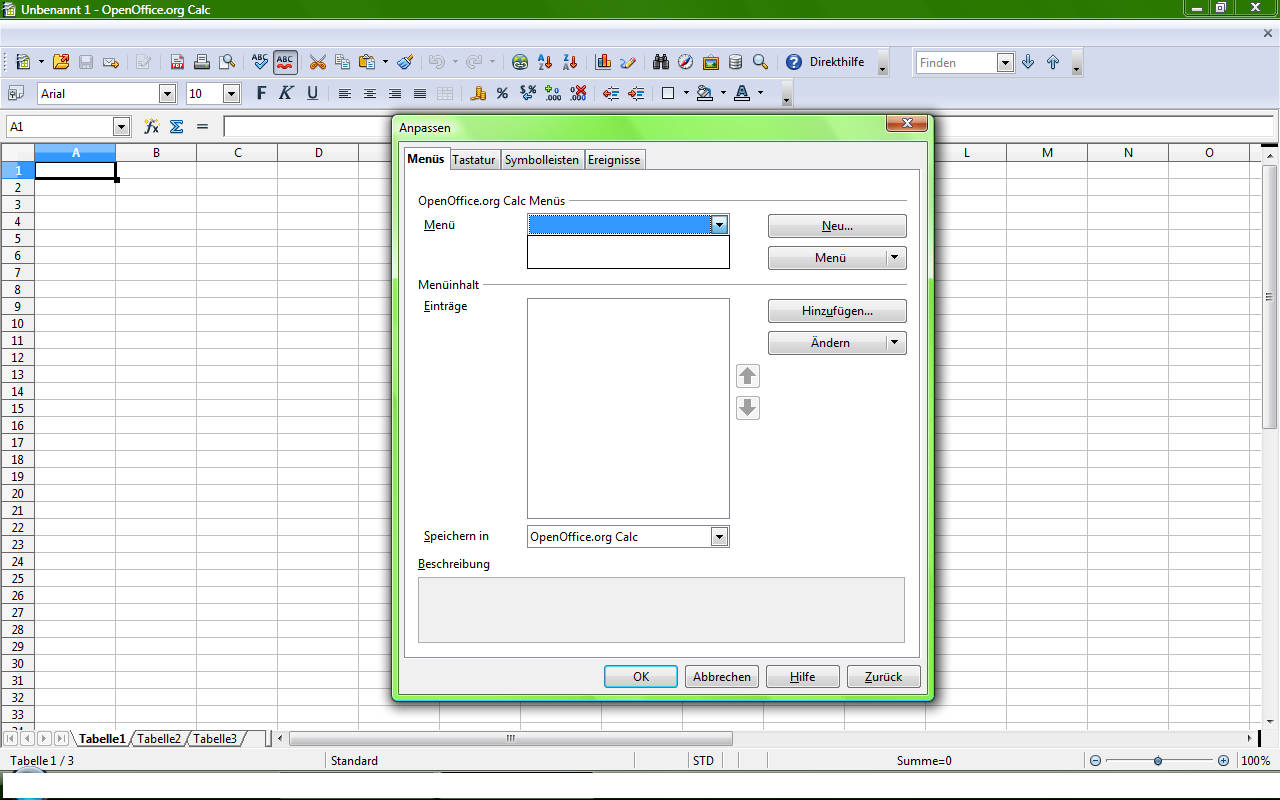Open the chart insertion tool

pos(603,62)
